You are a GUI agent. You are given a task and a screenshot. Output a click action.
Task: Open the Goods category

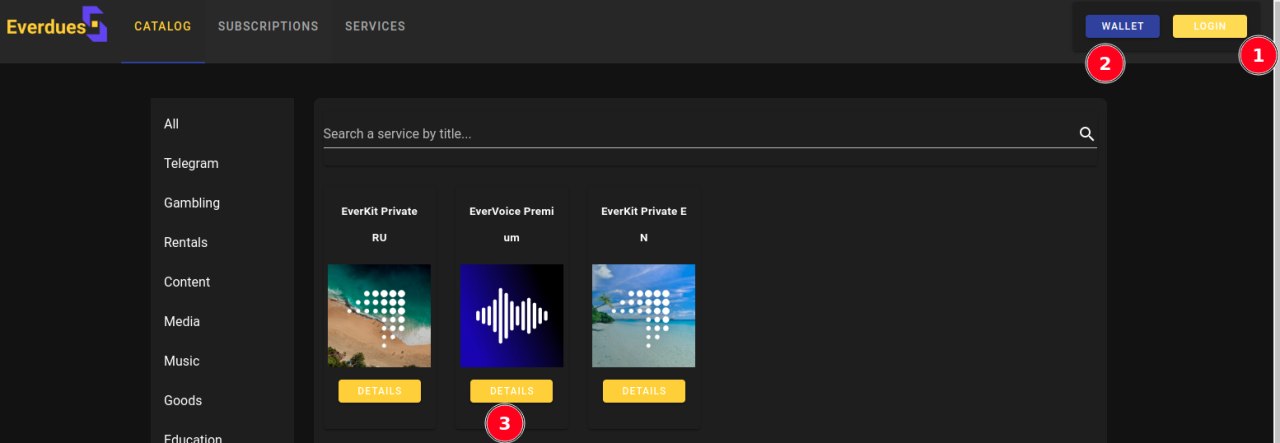(x=183, y=401)
